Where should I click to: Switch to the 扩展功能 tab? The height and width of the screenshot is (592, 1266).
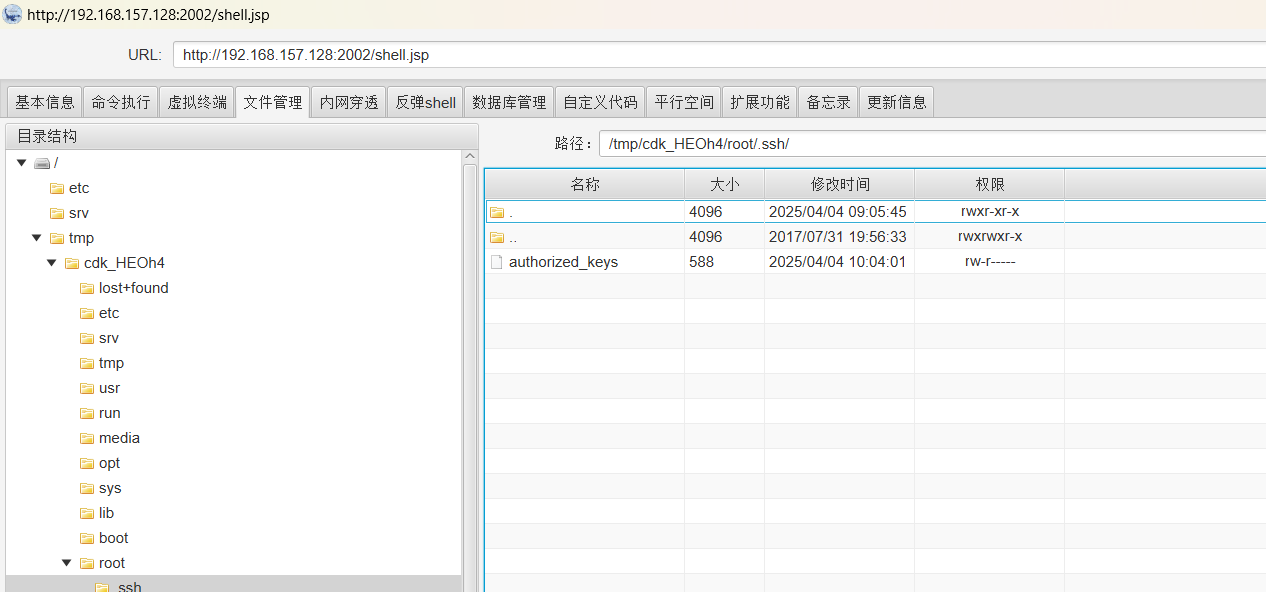click(x=760, y=102)
